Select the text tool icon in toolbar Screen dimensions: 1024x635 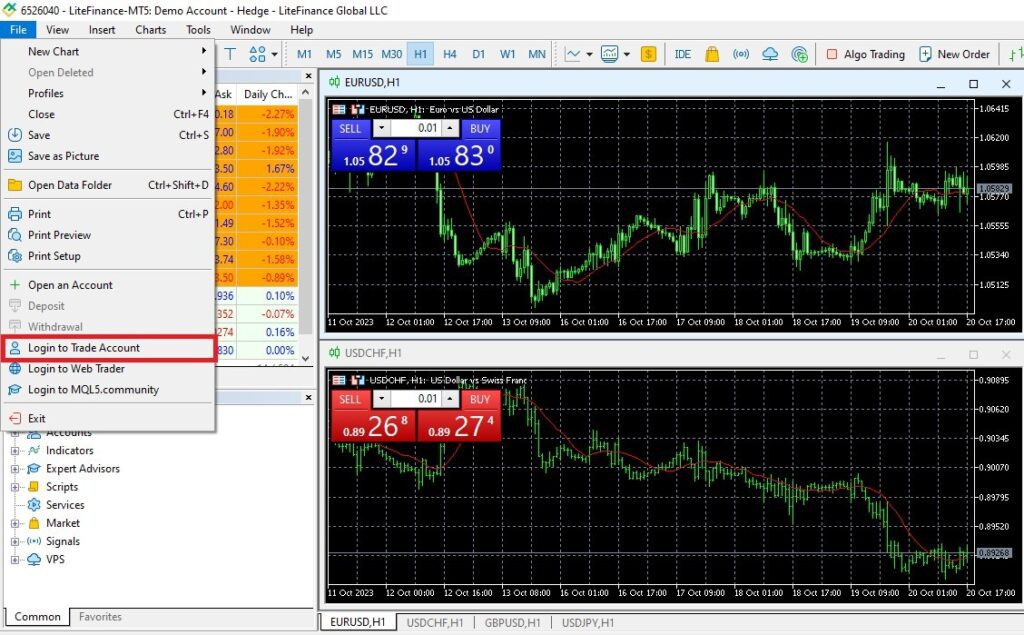coord(231,54)
